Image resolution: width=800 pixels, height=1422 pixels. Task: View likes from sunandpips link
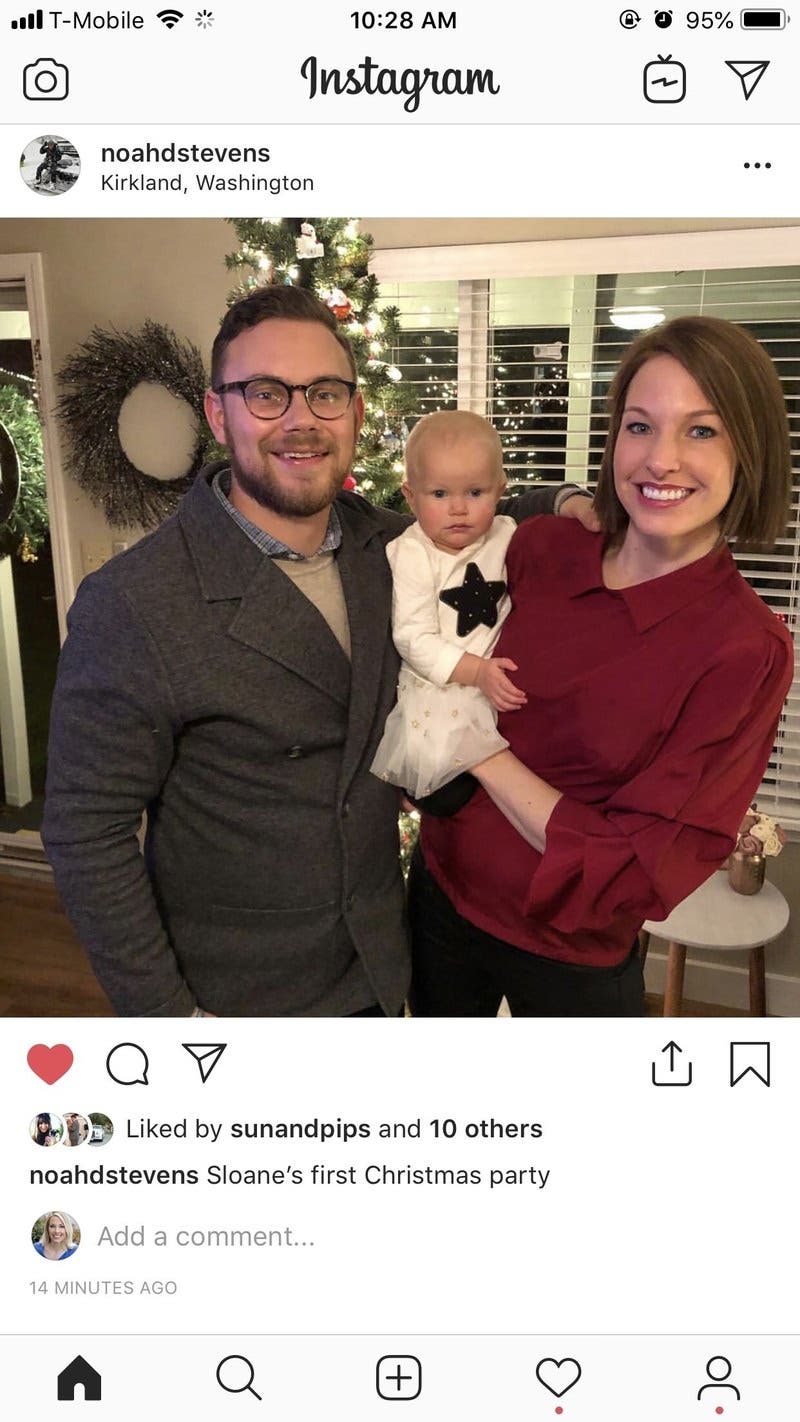click(302, 1129)
